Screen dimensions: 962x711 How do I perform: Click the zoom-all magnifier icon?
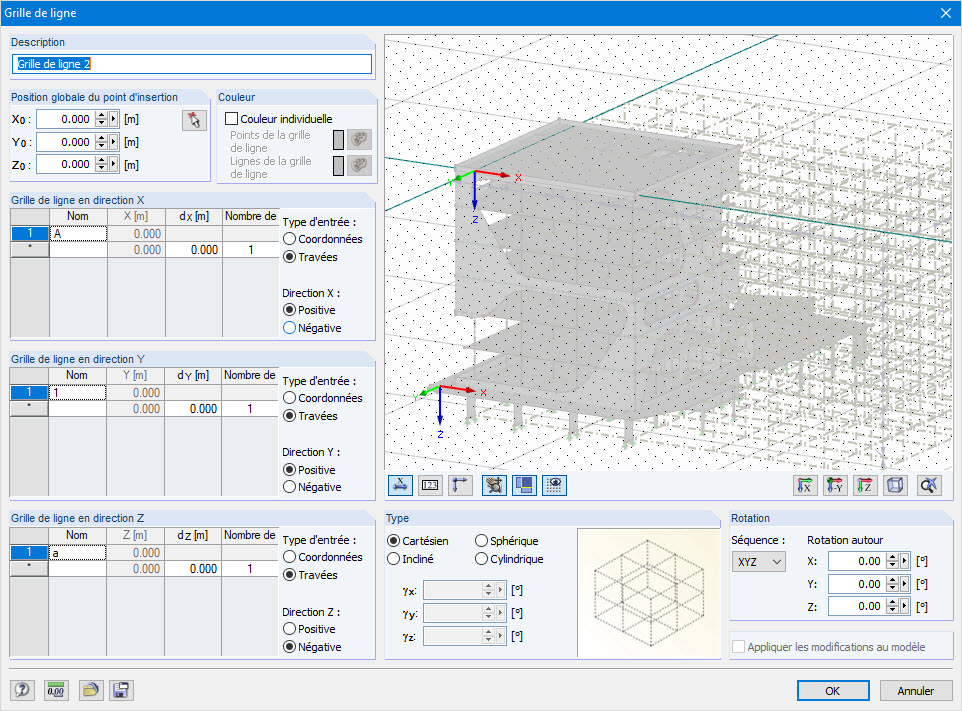pos(929,485)
